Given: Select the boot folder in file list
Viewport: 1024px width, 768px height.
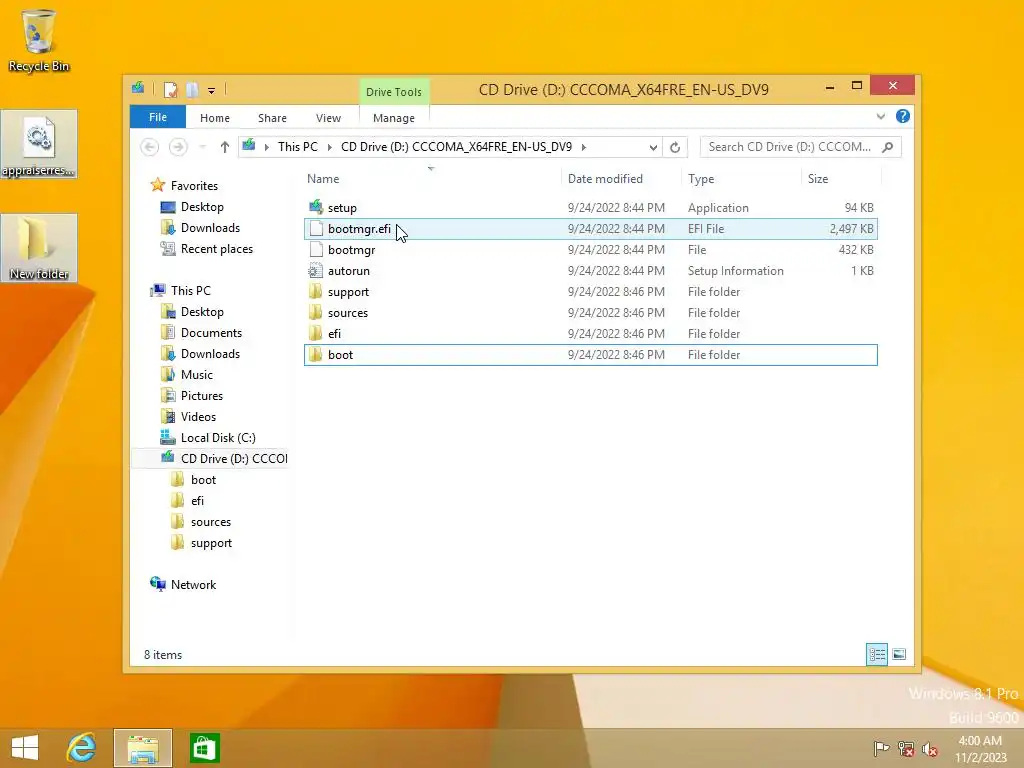Looking at the screenshot, I should click(x=590, y=355).
